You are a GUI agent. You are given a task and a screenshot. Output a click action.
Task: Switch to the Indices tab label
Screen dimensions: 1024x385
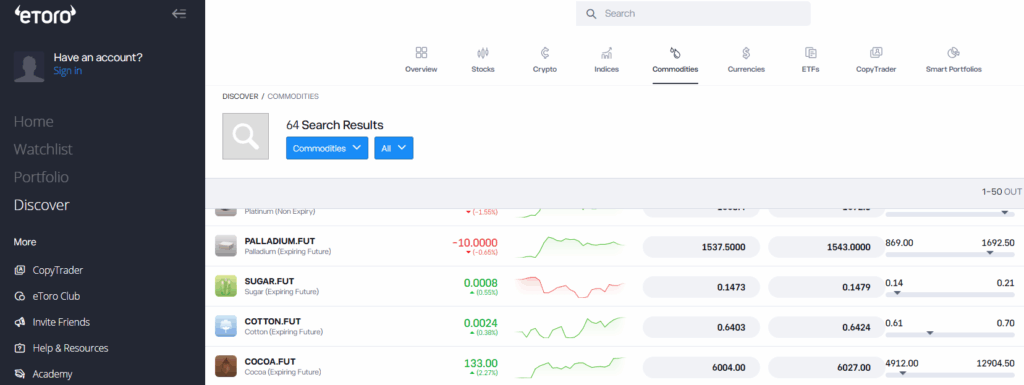(607, 69)
